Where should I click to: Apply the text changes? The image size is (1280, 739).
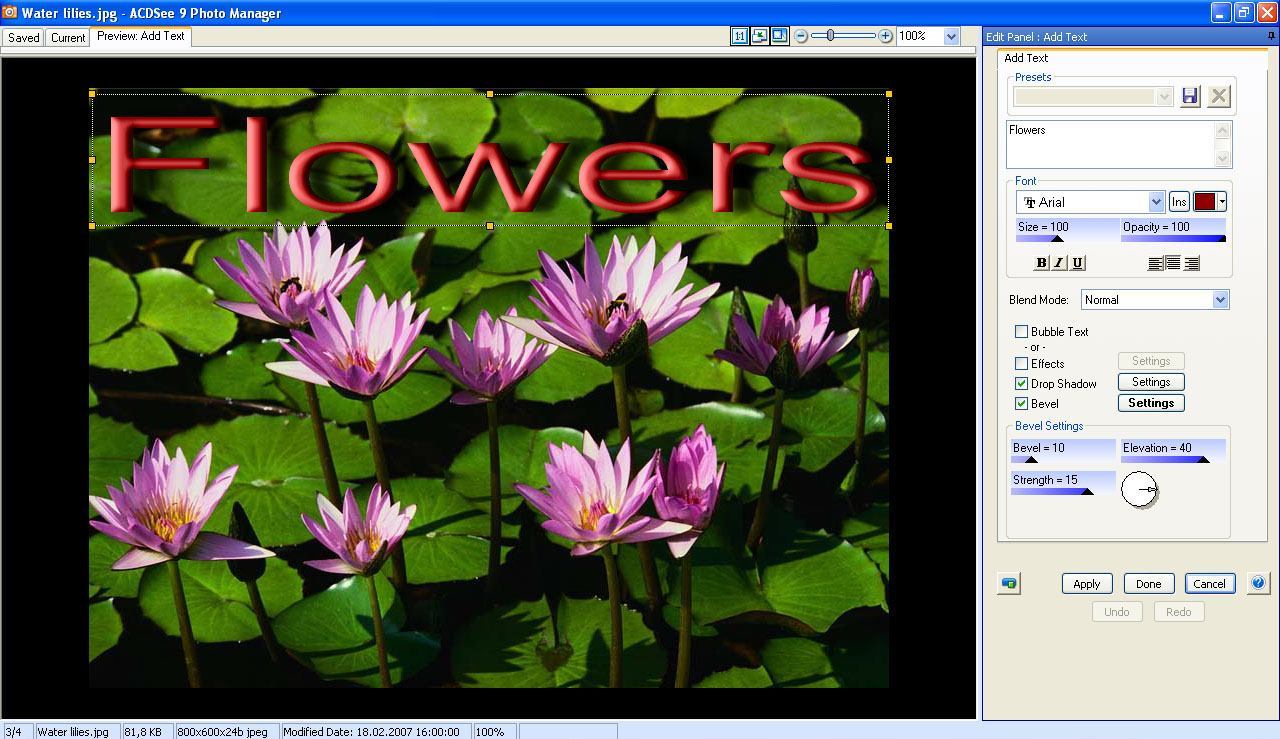(x=1086, y=583)
